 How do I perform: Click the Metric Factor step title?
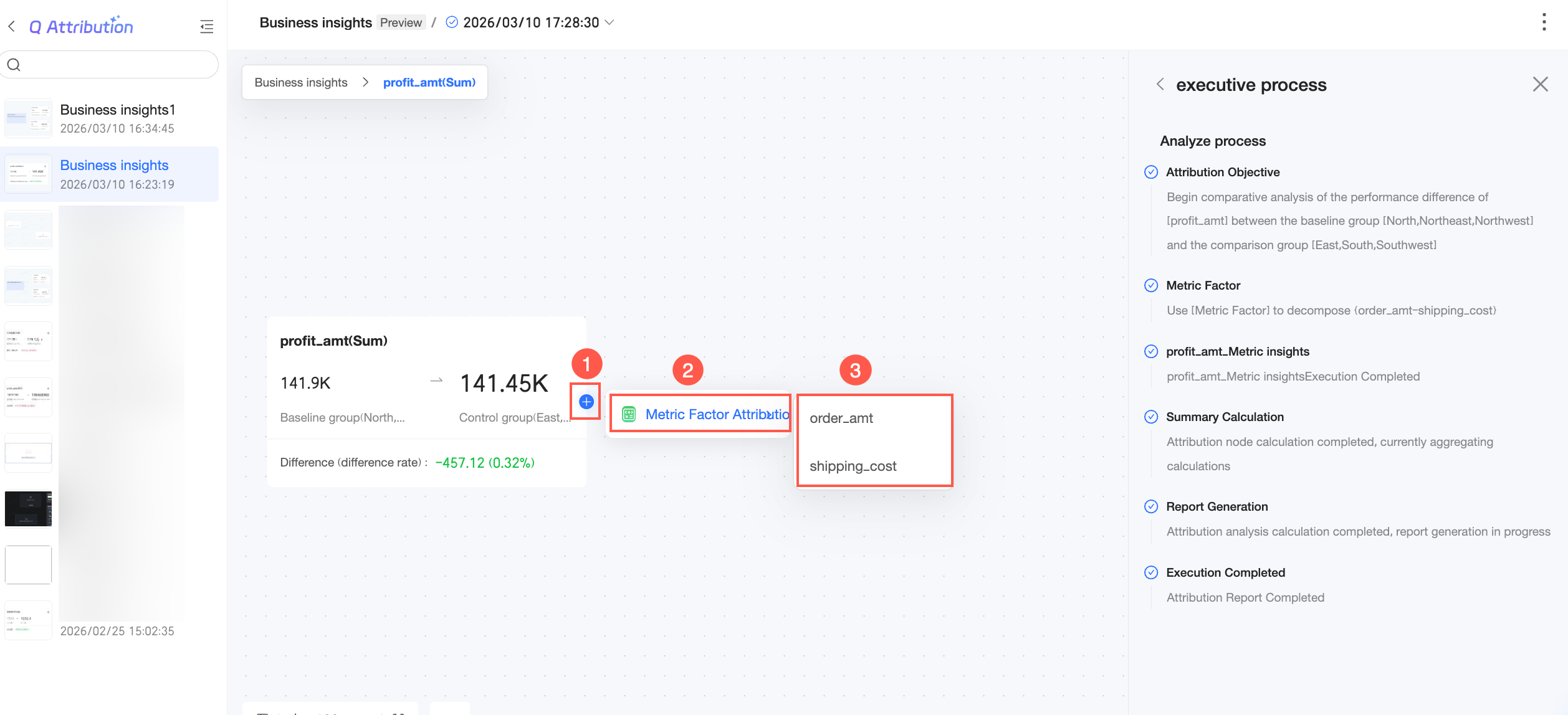(x=1203, y=285)
